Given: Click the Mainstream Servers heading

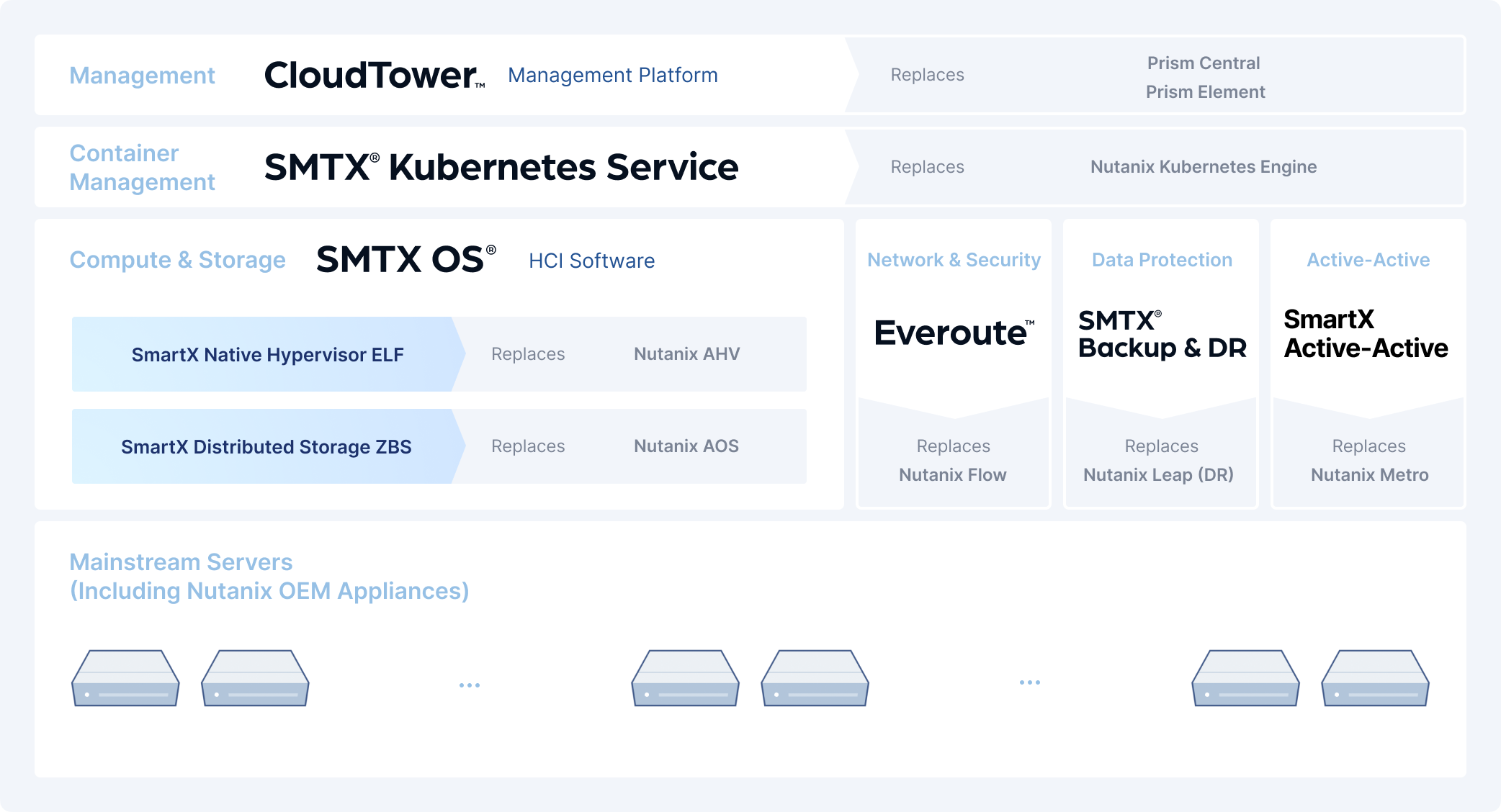Looking at the screenshot, I should point(181,562).
